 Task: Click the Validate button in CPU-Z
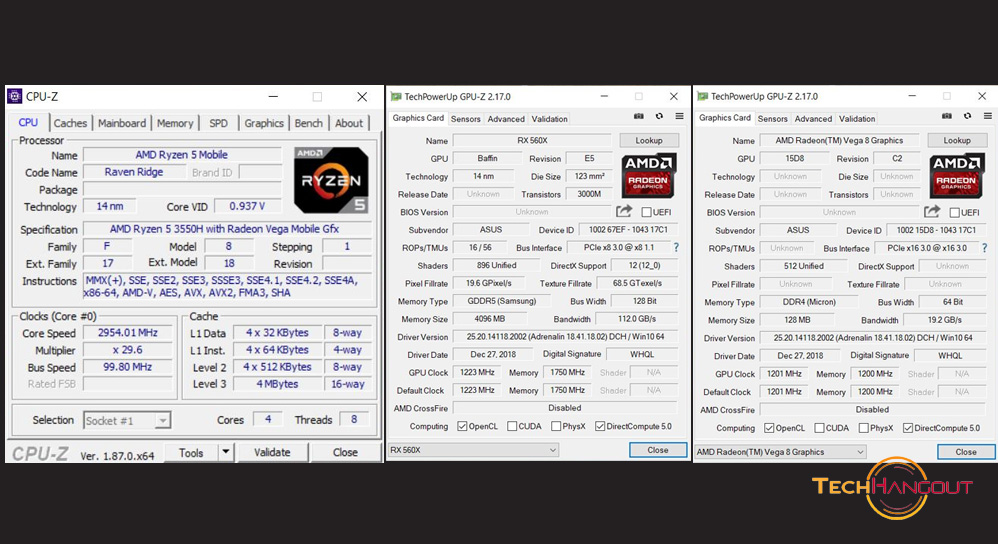[272, 452]
